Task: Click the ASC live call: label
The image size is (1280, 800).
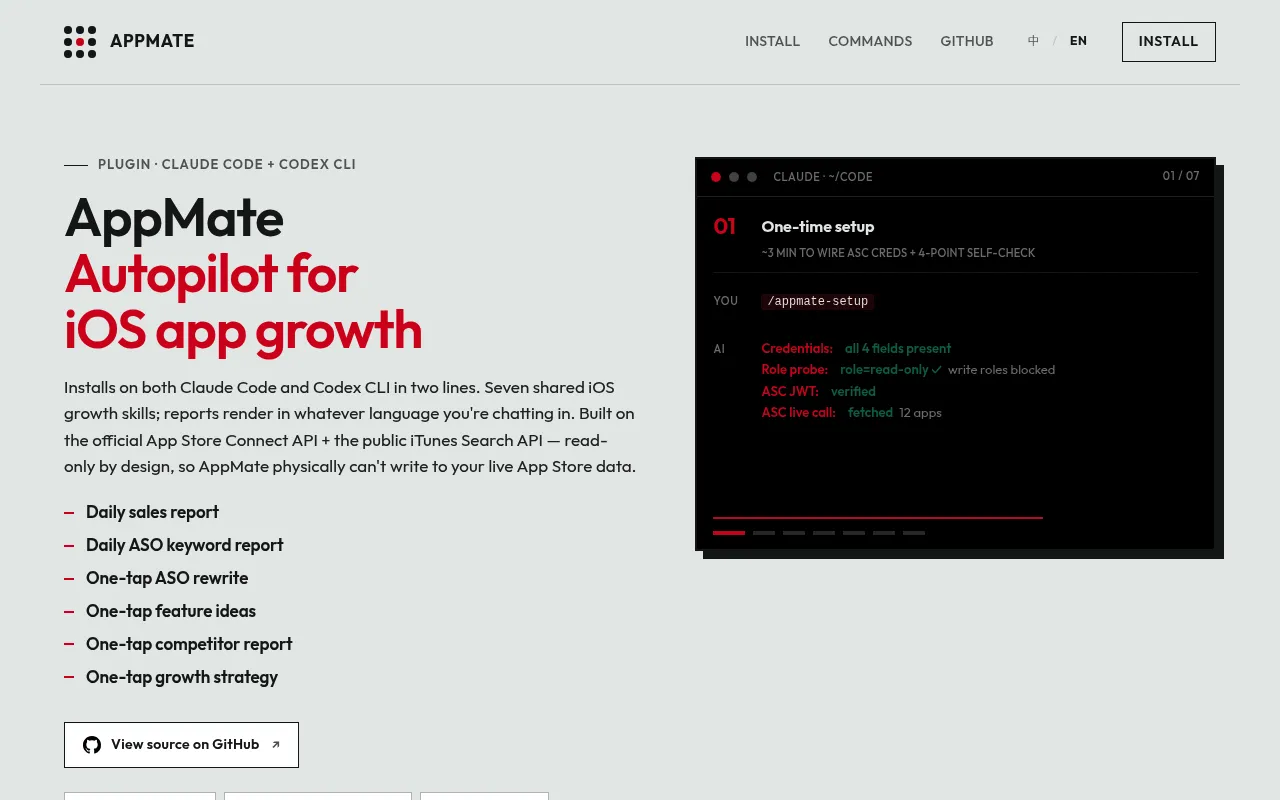Action: click(x=798, y=413)
